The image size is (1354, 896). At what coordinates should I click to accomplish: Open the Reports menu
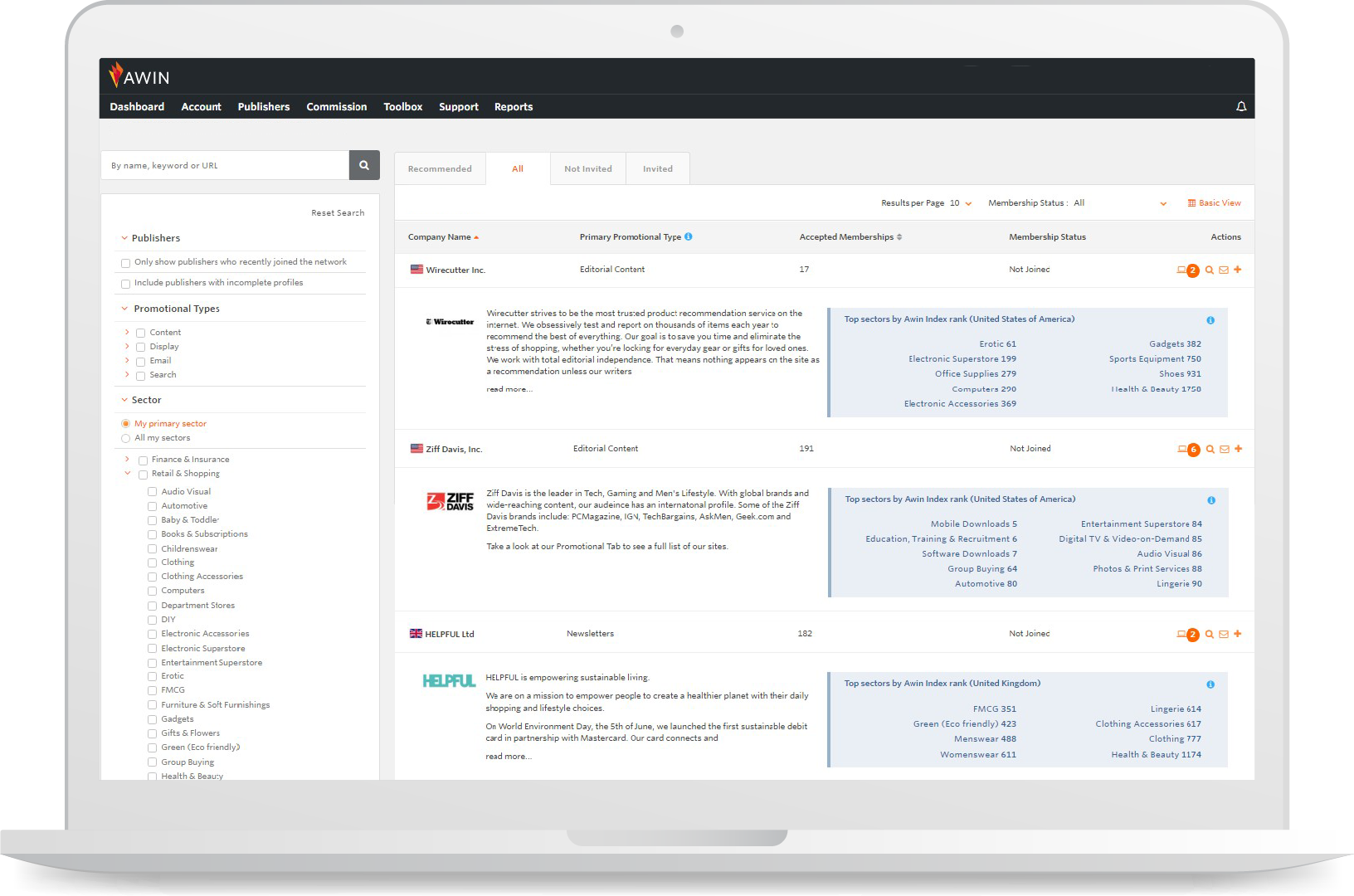[x=514, y=107]
